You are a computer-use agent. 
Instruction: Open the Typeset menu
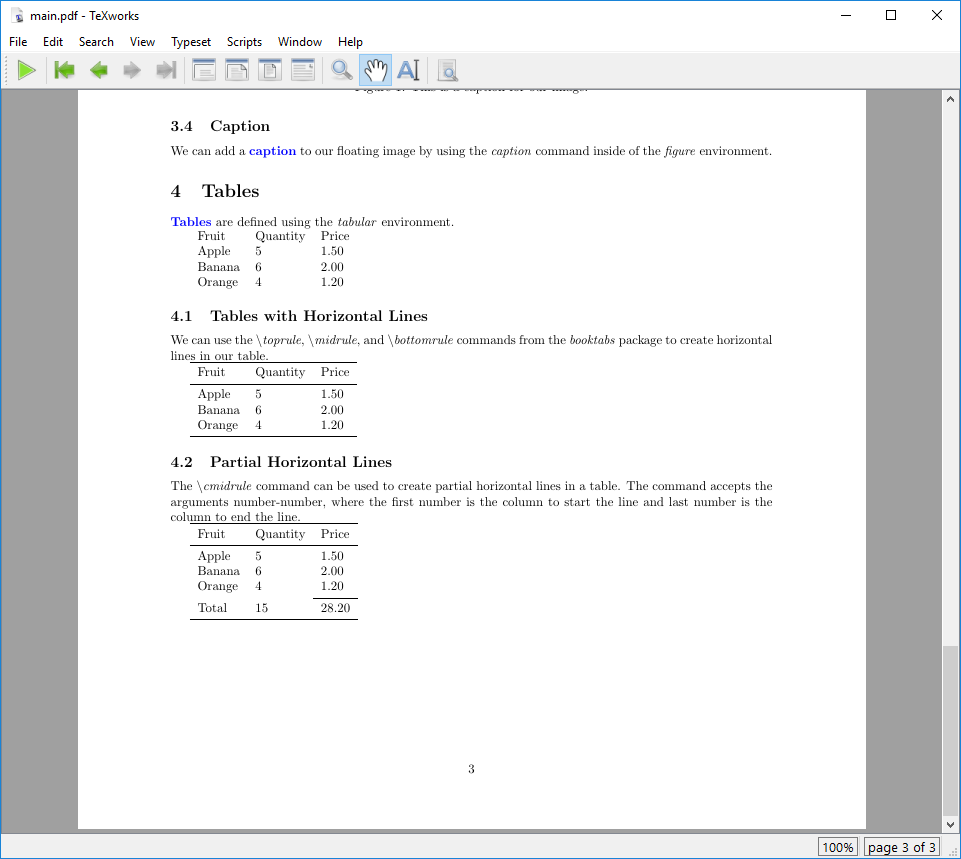(x=190, y=42)
